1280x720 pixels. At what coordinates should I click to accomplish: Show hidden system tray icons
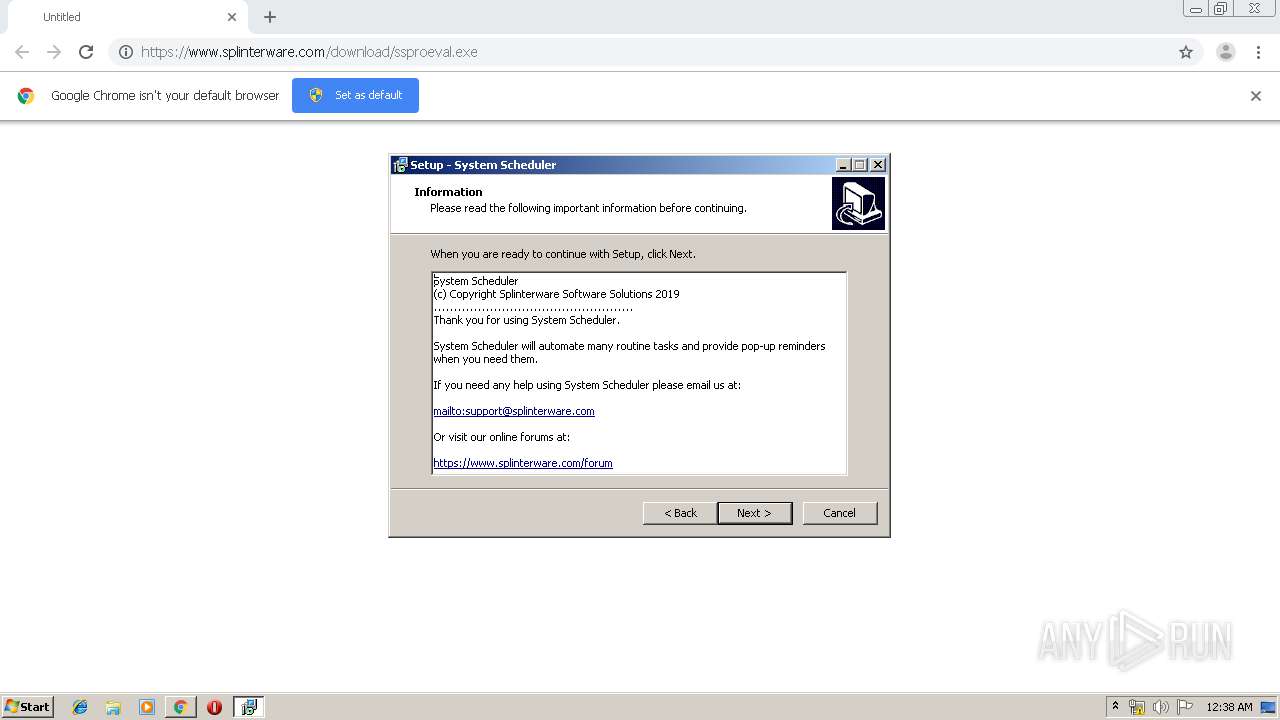1116,707
